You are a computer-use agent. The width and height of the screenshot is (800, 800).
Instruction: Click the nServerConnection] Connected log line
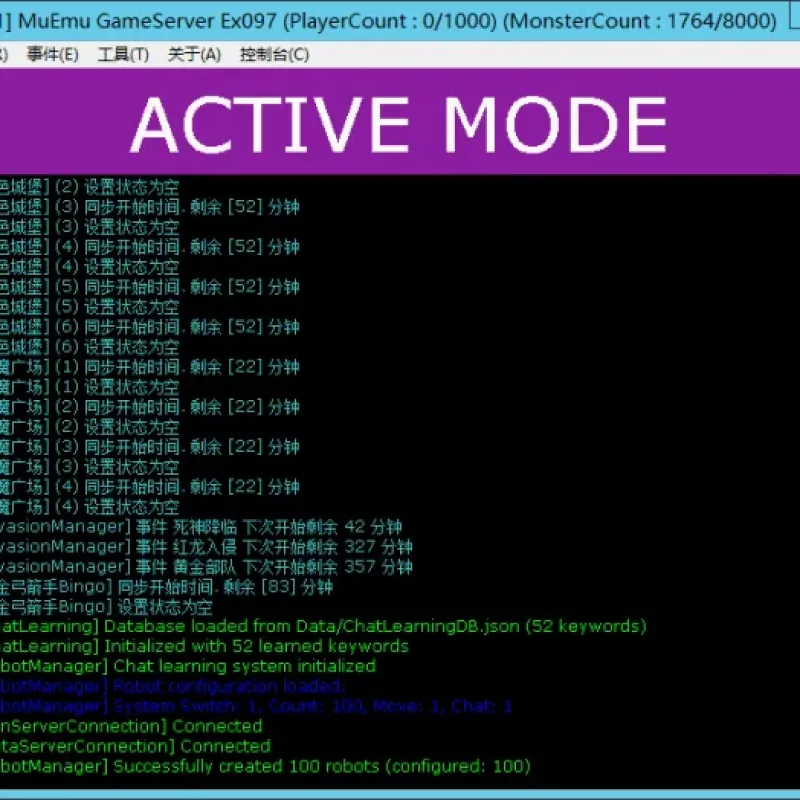click(132, 727)
